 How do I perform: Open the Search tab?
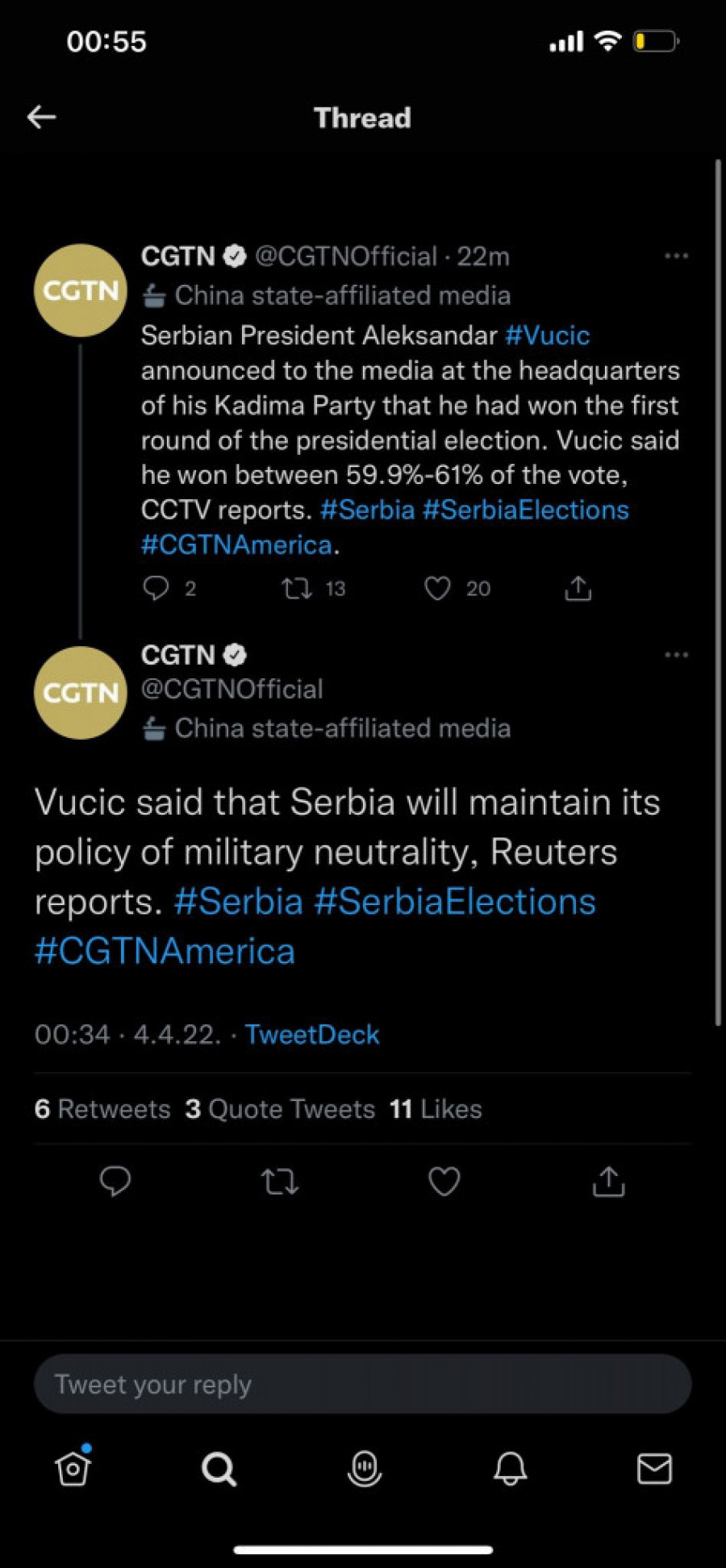pos(219,1469)
